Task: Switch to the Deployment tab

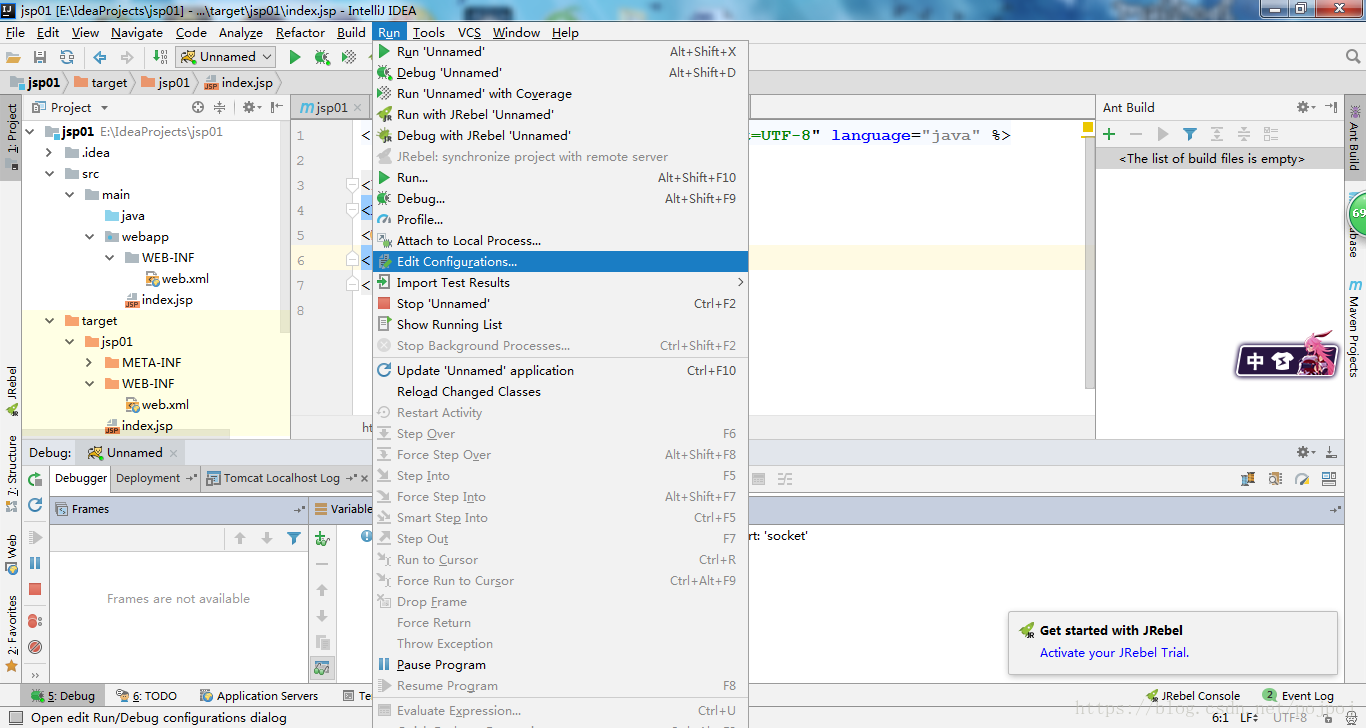Action: [x=155, y=478]
